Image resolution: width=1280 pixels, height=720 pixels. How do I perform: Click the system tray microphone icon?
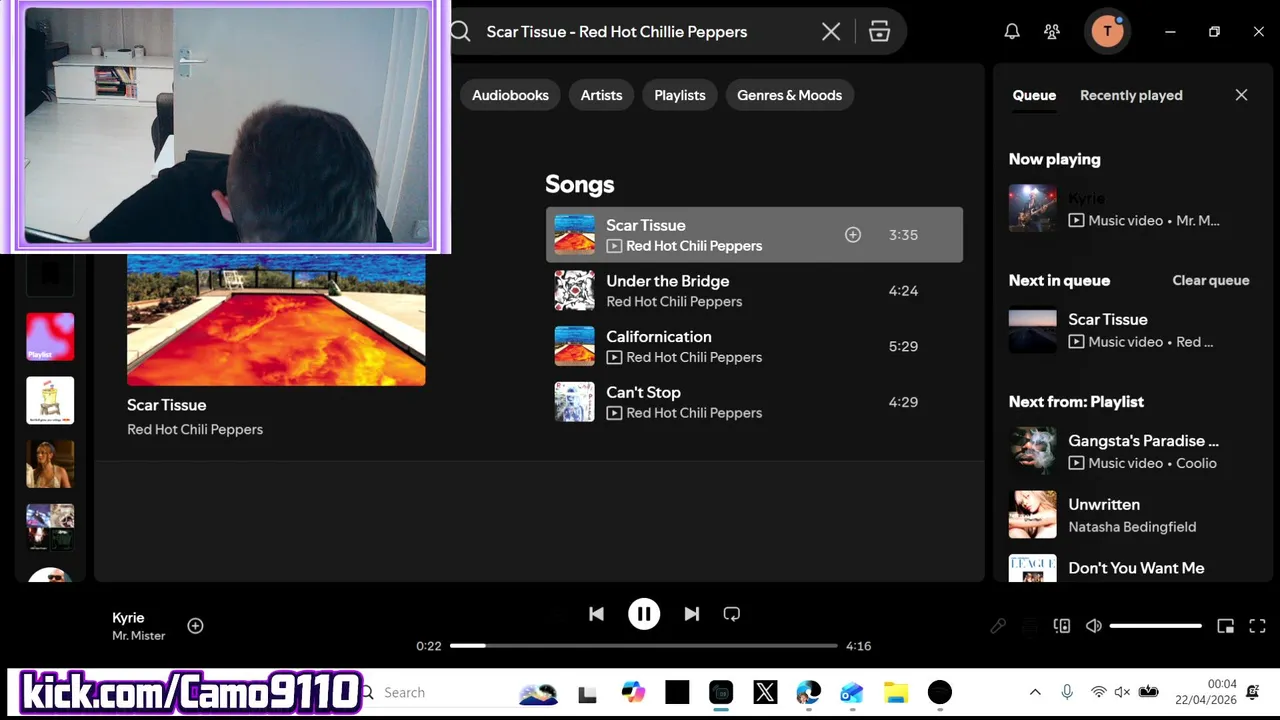[1067, 692]
